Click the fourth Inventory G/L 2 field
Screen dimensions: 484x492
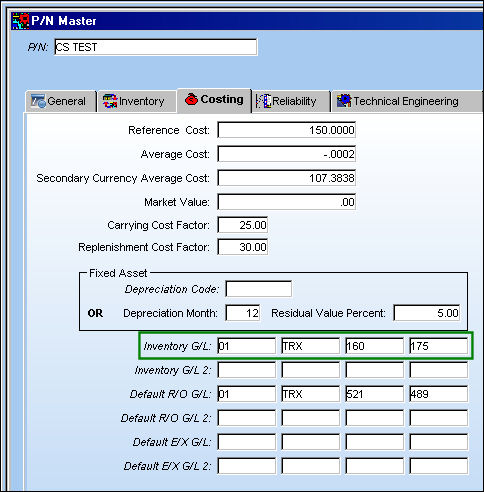tap(439, 370)
